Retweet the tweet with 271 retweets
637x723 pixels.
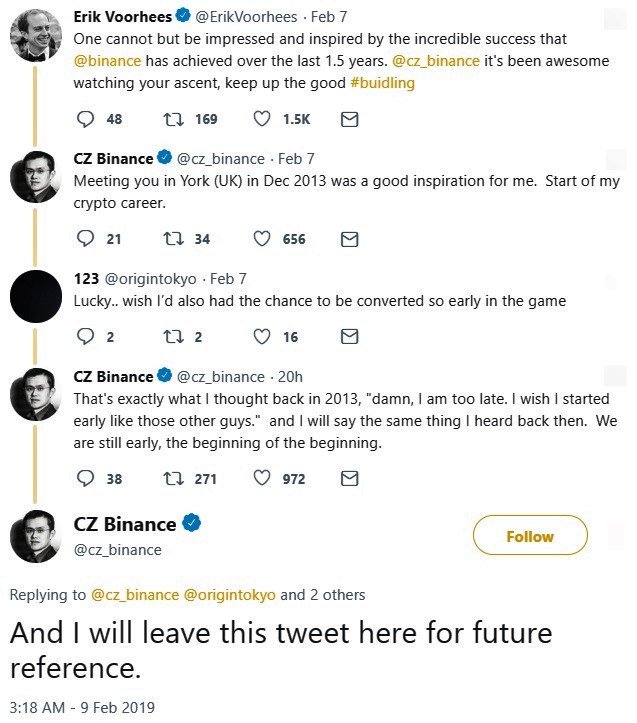click(173, 478)
